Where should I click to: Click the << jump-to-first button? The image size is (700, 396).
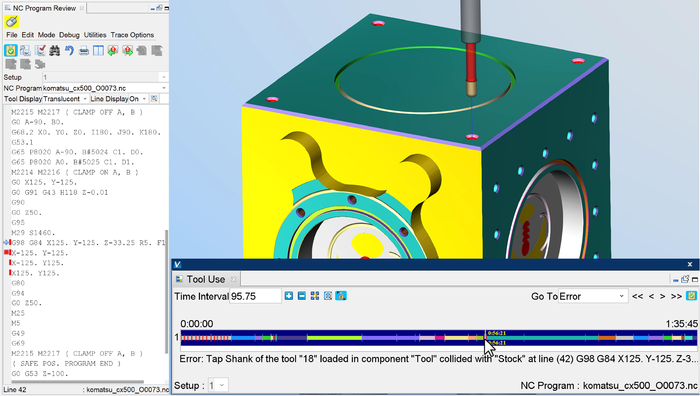point(638,296)
